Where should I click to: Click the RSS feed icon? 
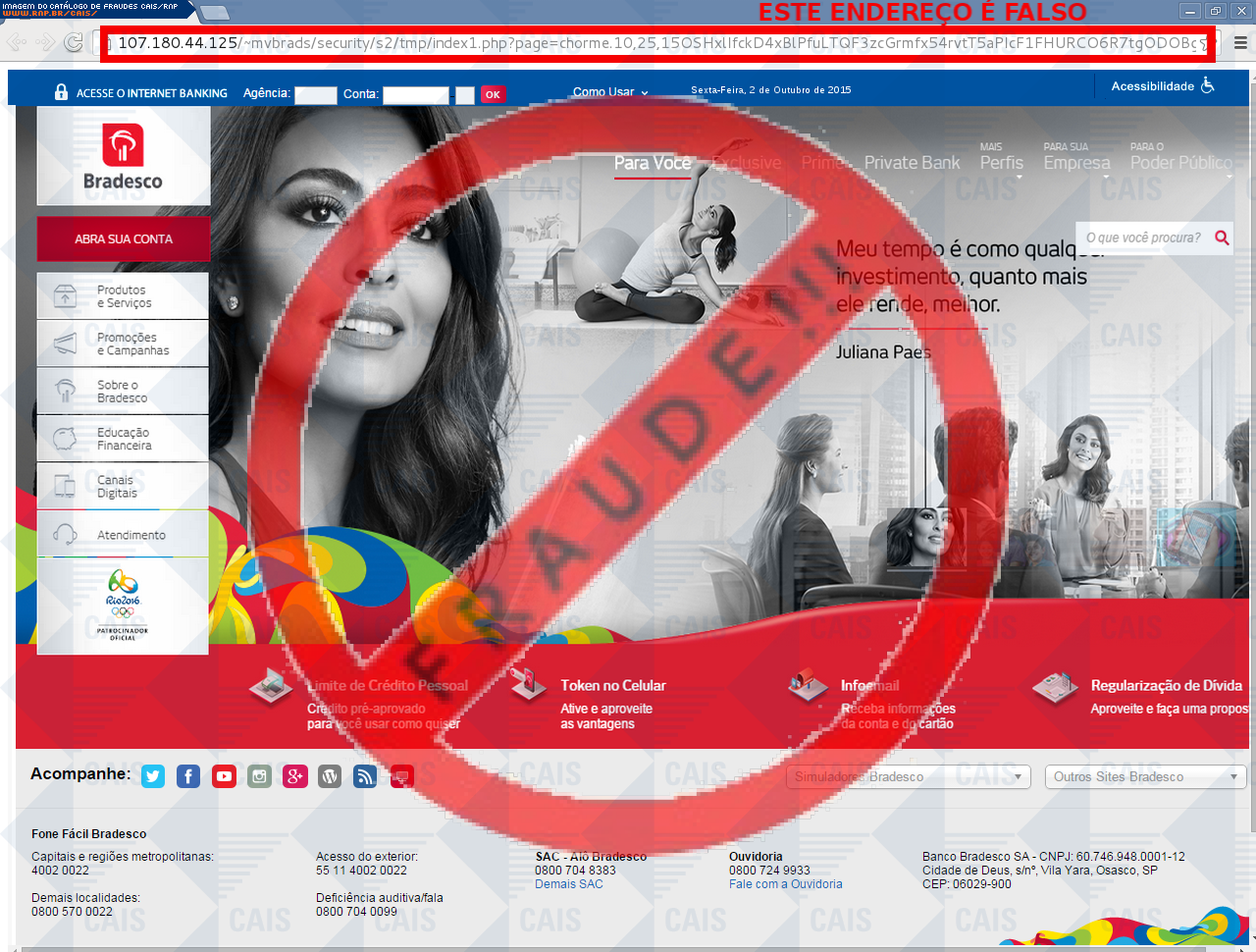[365, 776]
